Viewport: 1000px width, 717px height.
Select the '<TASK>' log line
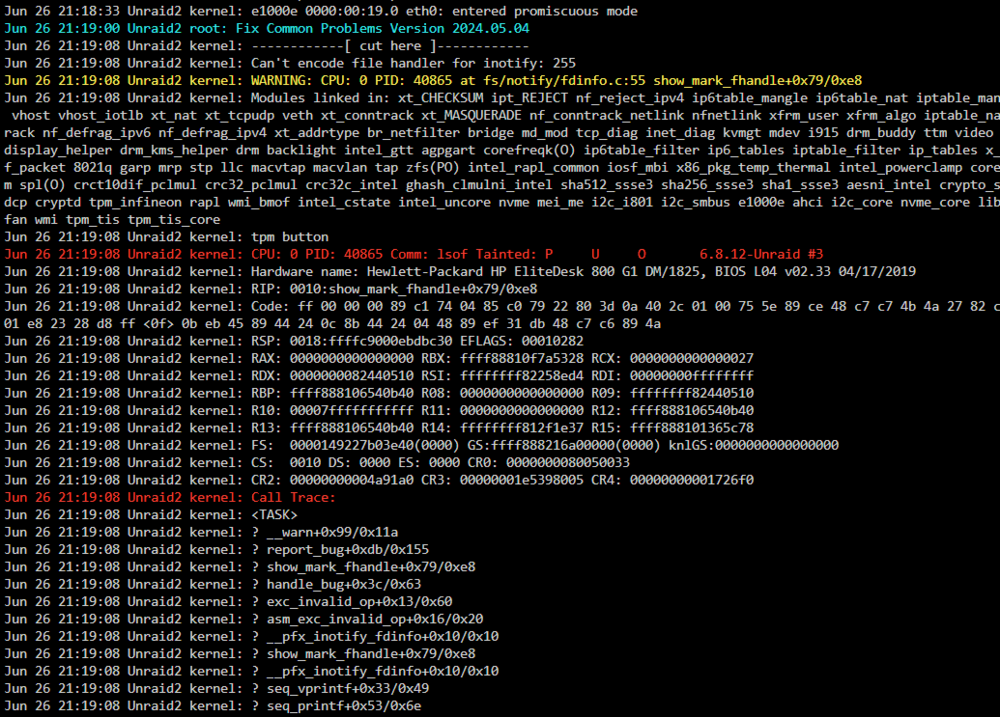point(151,514)
